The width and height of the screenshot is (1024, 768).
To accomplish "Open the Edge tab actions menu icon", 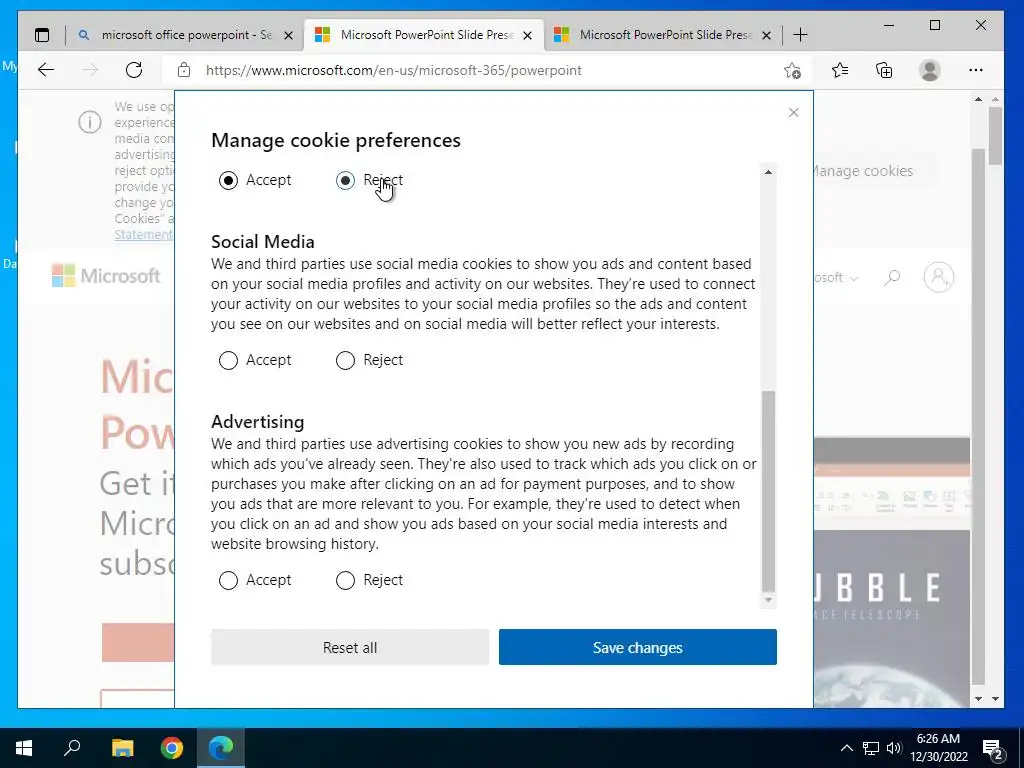I will [x=42, y=35].
